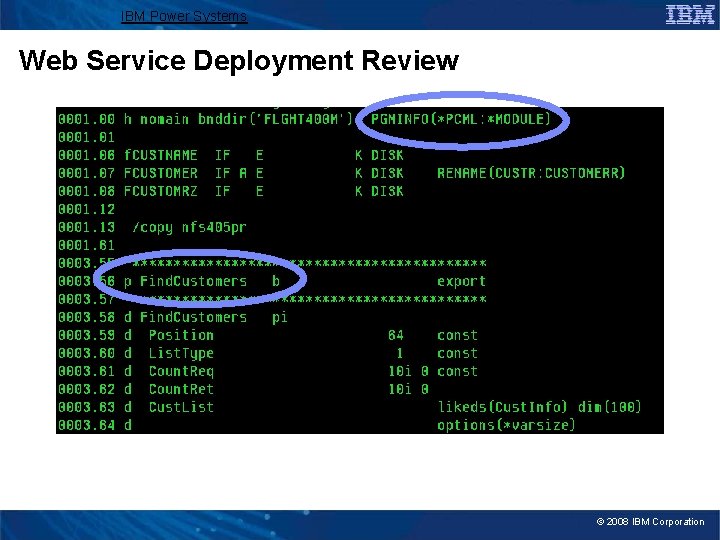Select the Position parameter name
Image resolution: width=720 pixels, height=540 pixels.
(181, 335)
